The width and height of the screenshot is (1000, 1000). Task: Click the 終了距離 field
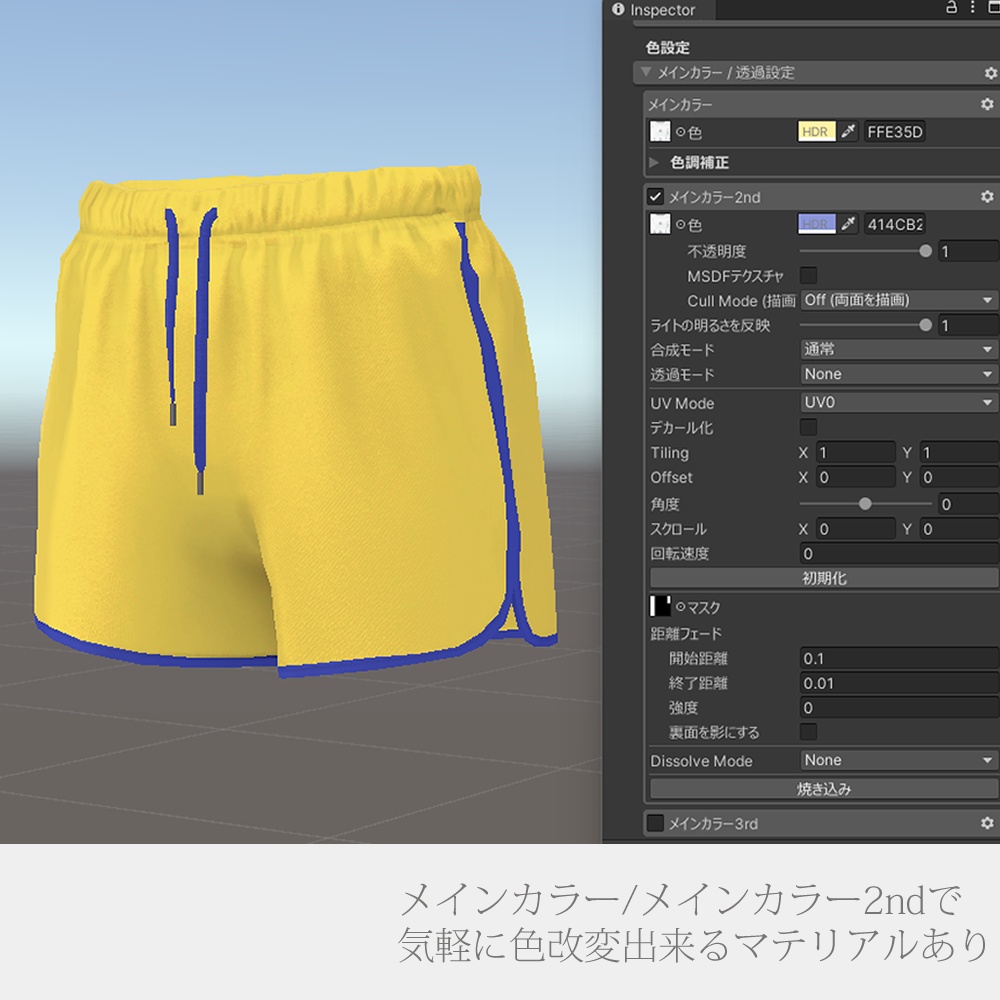899,683
